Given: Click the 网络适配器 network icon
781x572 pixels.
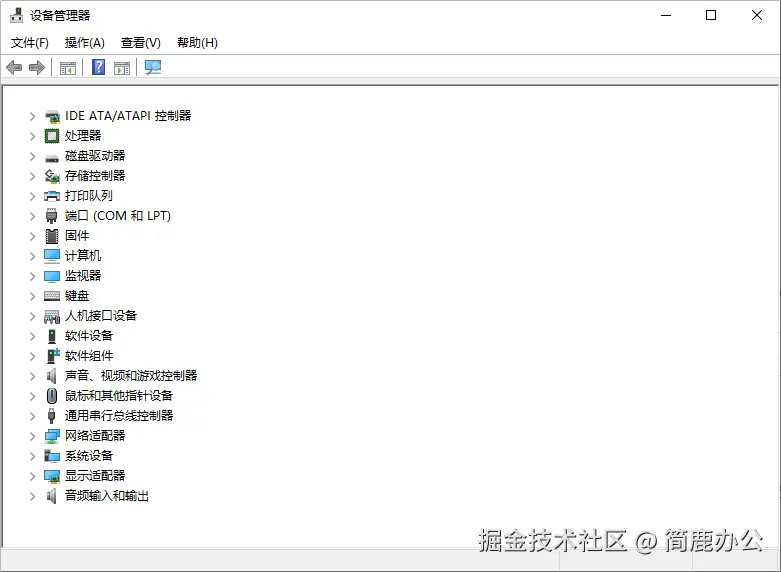Looking at the screenshot, I should 52,436.
